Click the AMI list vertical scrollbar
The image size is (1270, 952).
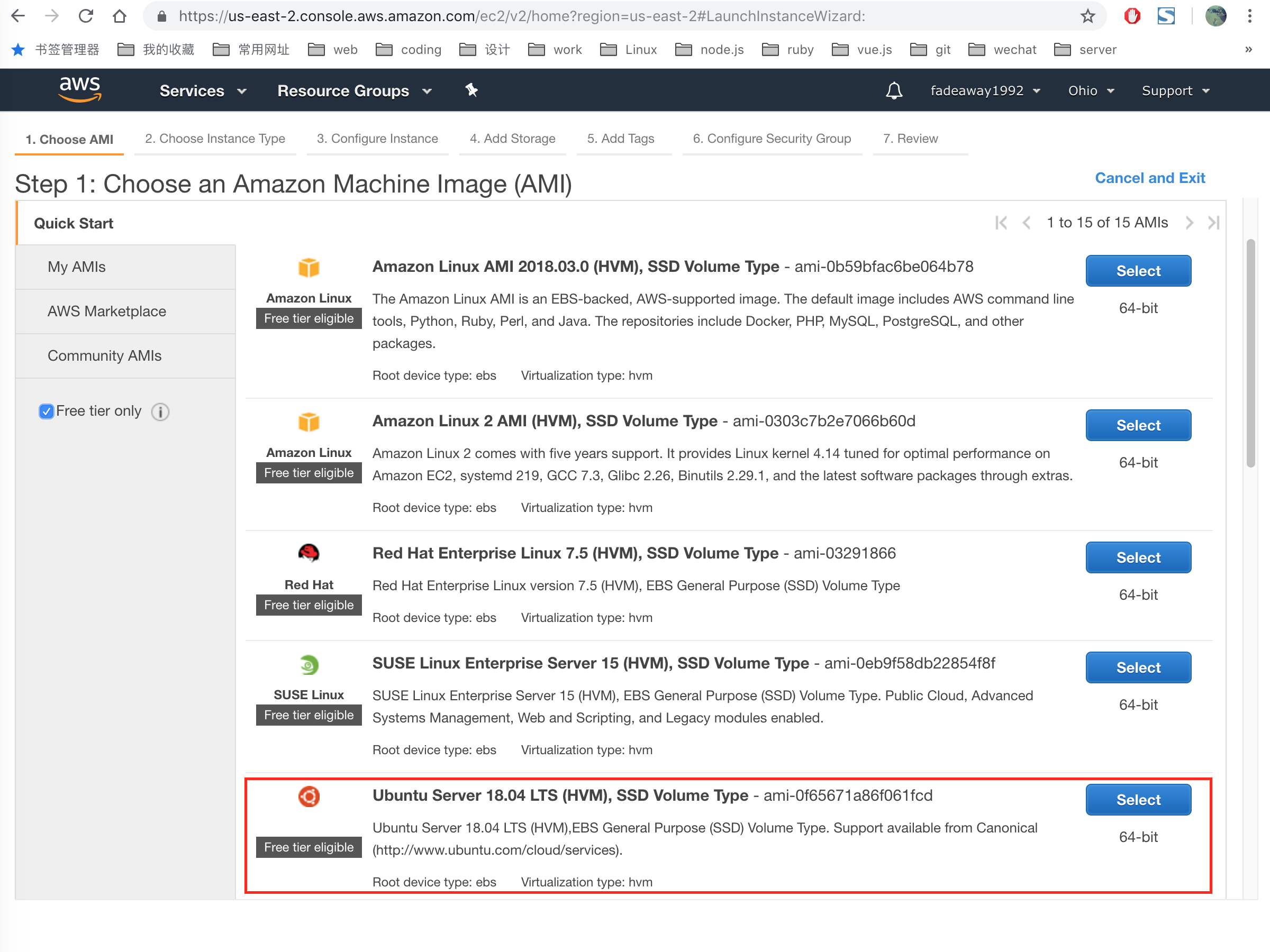pos(1250,353)
